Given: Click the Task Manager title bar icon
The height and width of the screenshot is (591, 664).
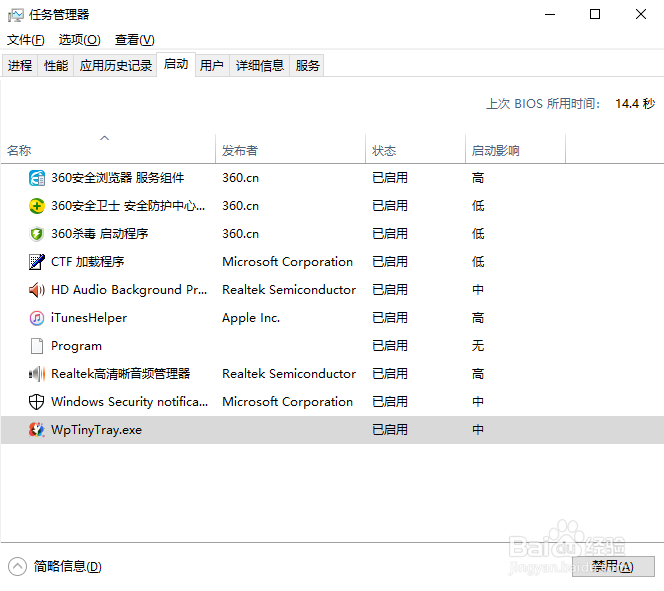Looking at the screenshot, I should click(16, 15).
